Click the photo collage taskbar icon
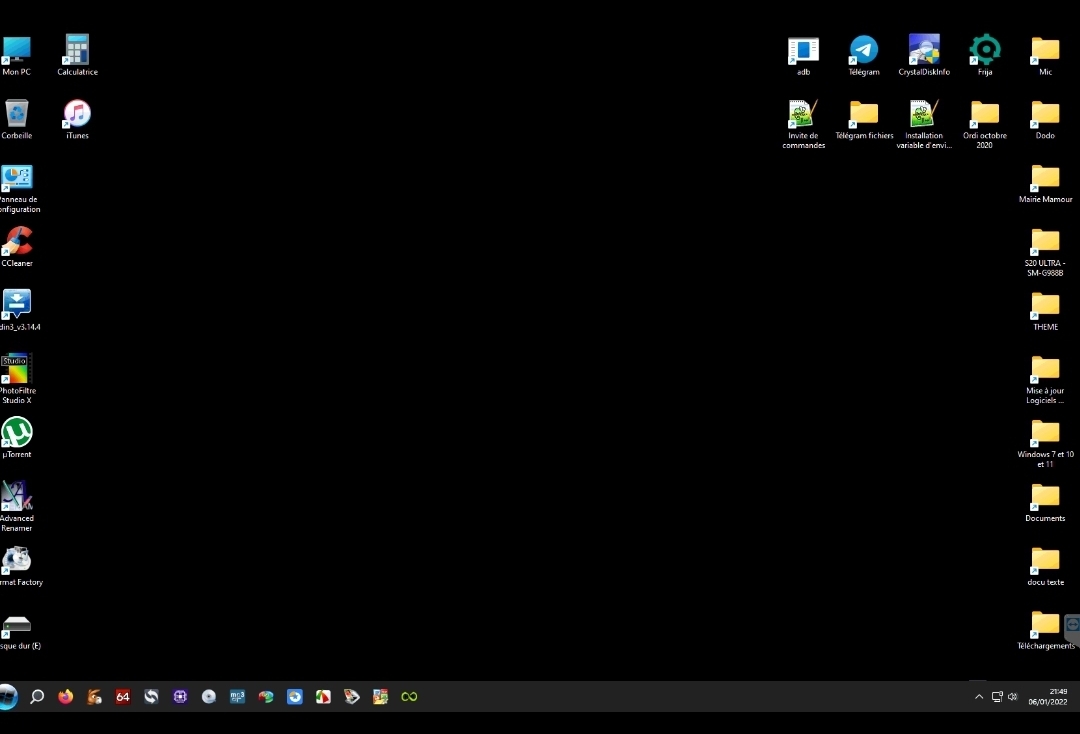Viewport: 1080px width, 734px height. (380, 697)
